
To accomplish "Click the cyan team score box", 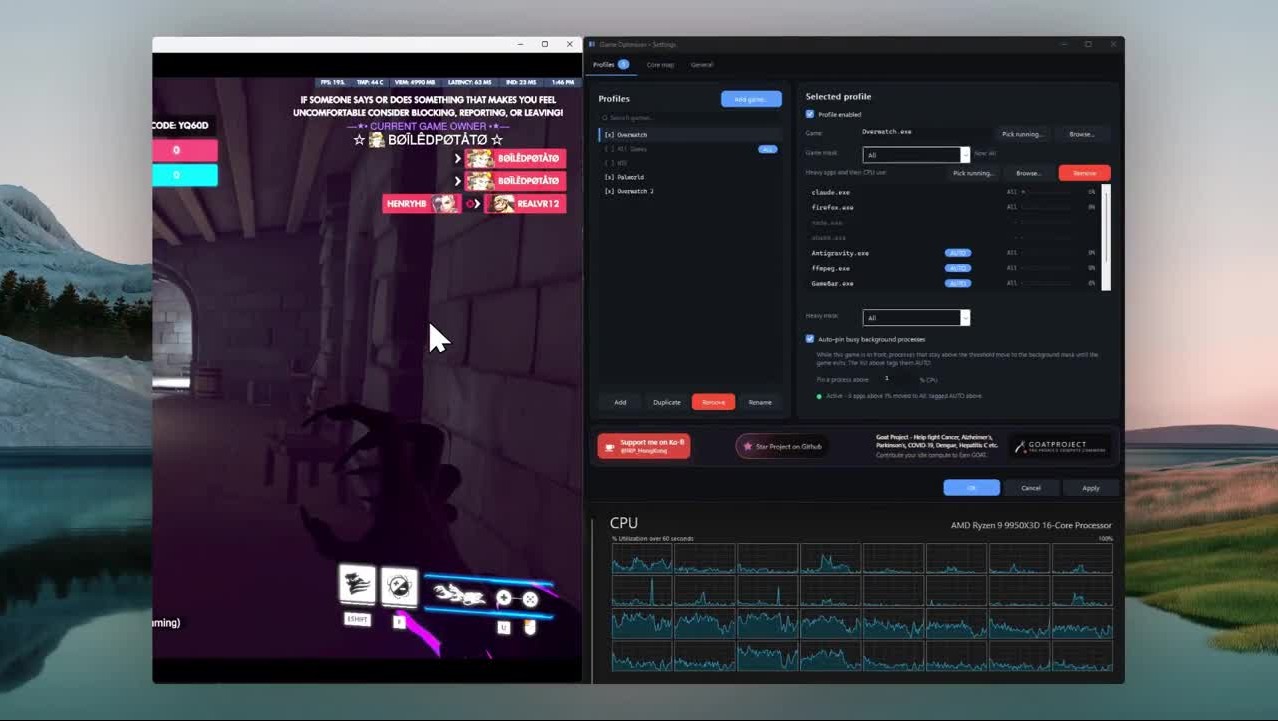I will pyautogui.click(x=185, y=175).
